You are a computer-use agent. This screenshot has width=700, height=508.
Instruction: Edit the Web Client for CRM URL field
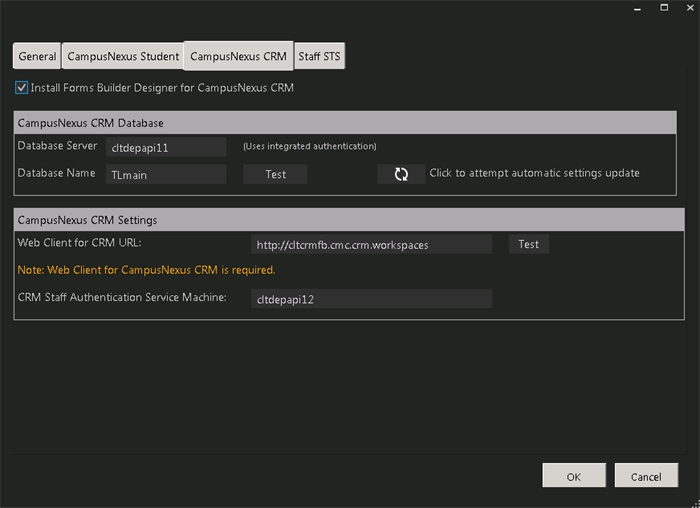(371, 245)
